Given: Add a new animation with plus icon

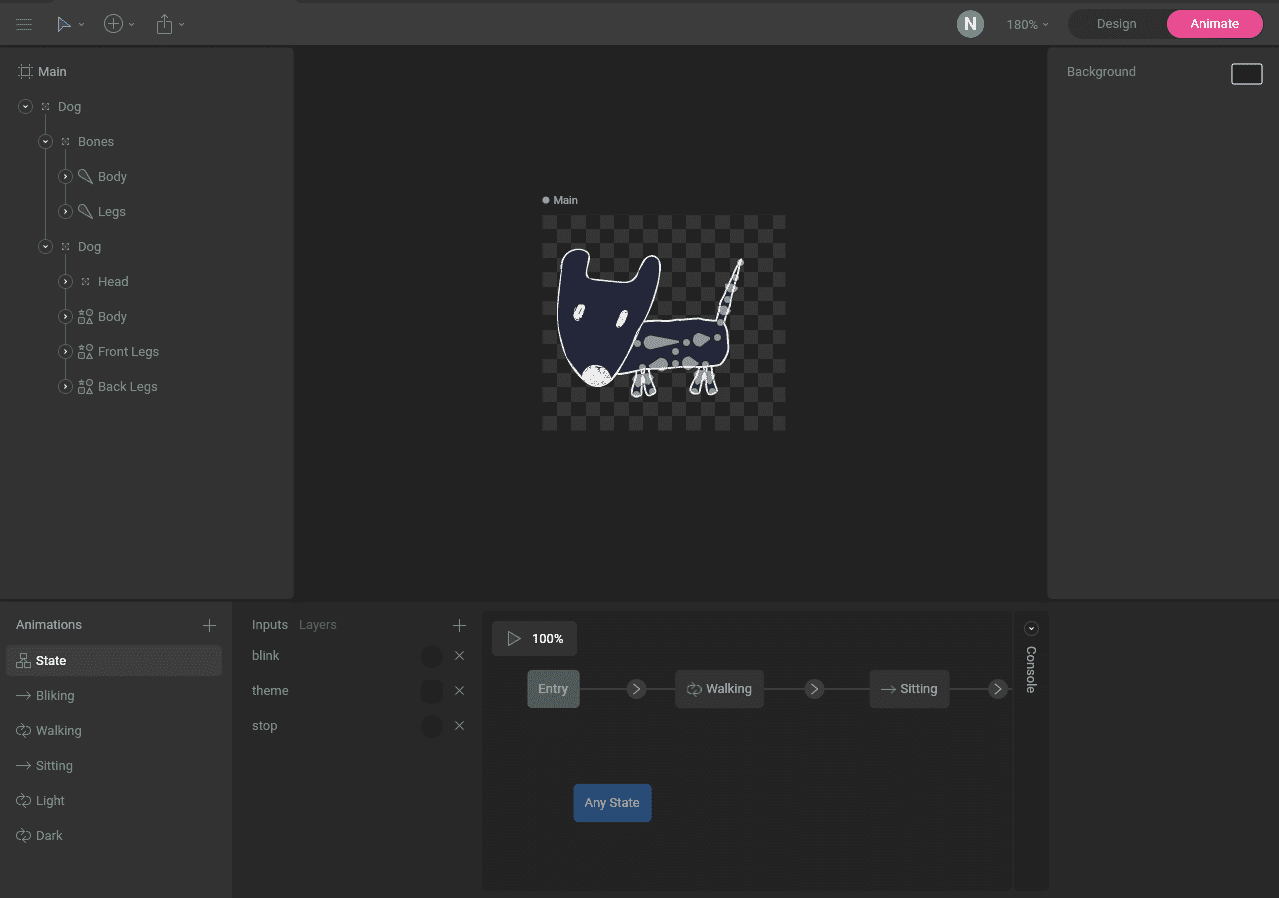Looking at the screenshot, I should pyautogui.click(x=209, y=626).
